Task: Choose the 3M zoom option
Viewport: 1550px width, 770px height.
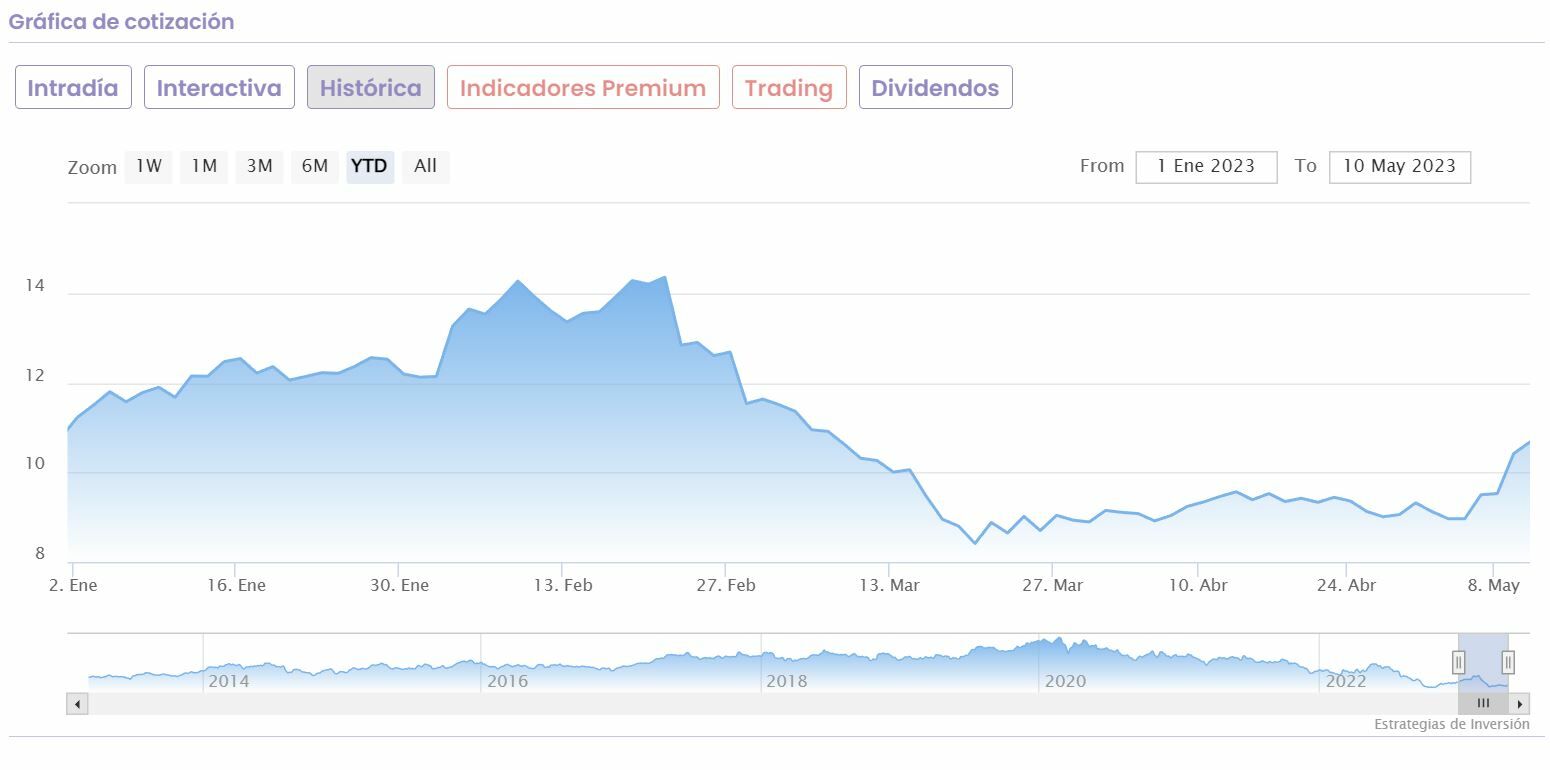Action: coord(259,167)
